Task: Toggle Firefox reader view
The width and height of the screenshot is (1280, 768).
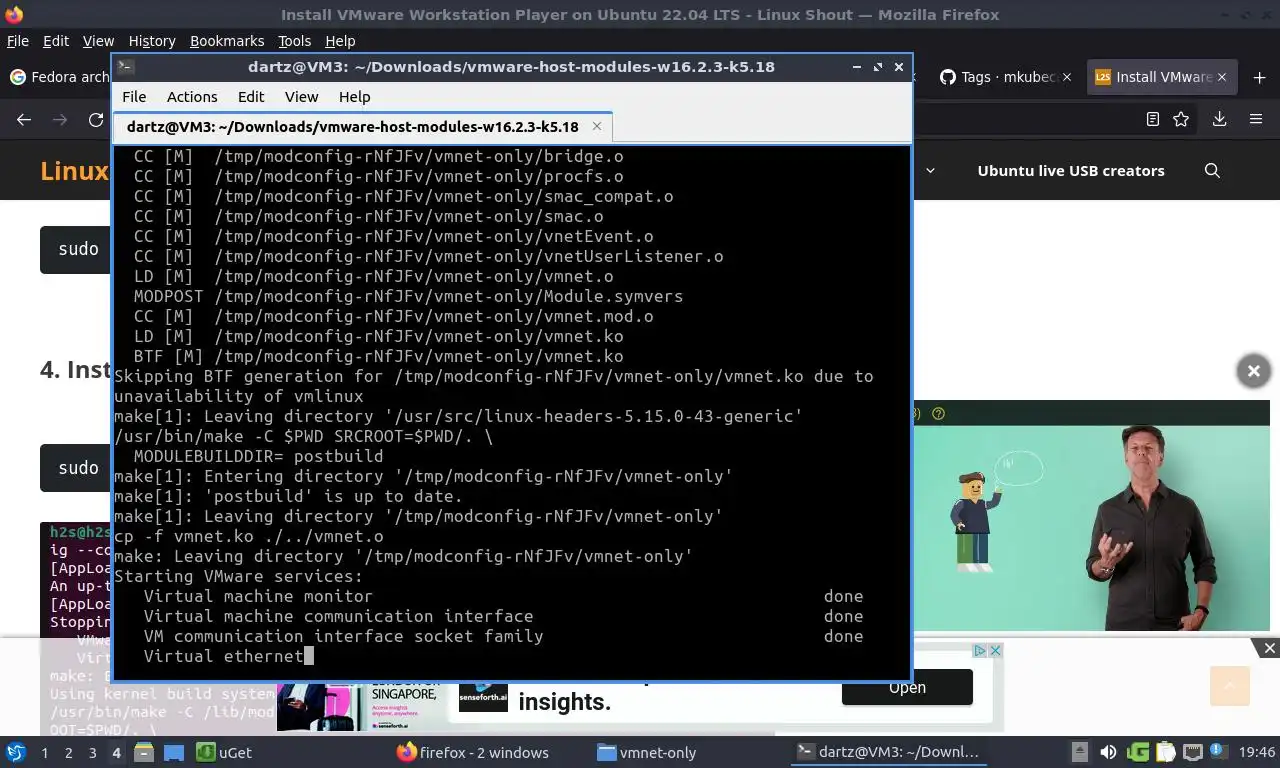Action: (1153, 119)
